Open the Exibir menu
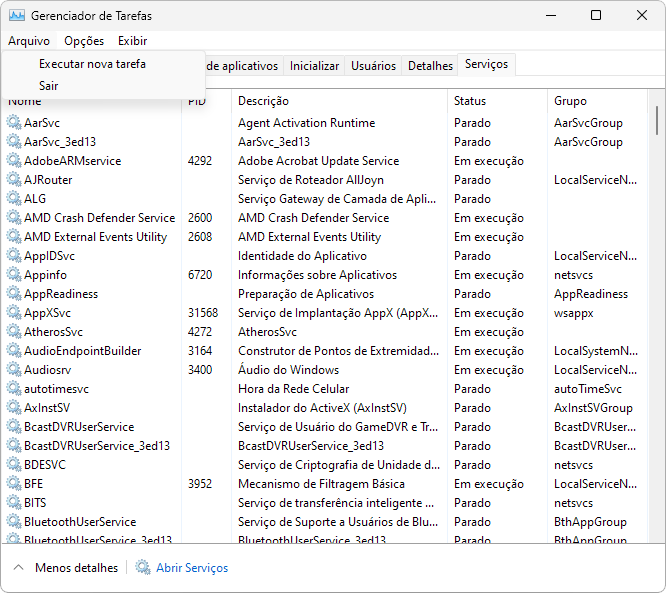 click(x=132, y=41)
